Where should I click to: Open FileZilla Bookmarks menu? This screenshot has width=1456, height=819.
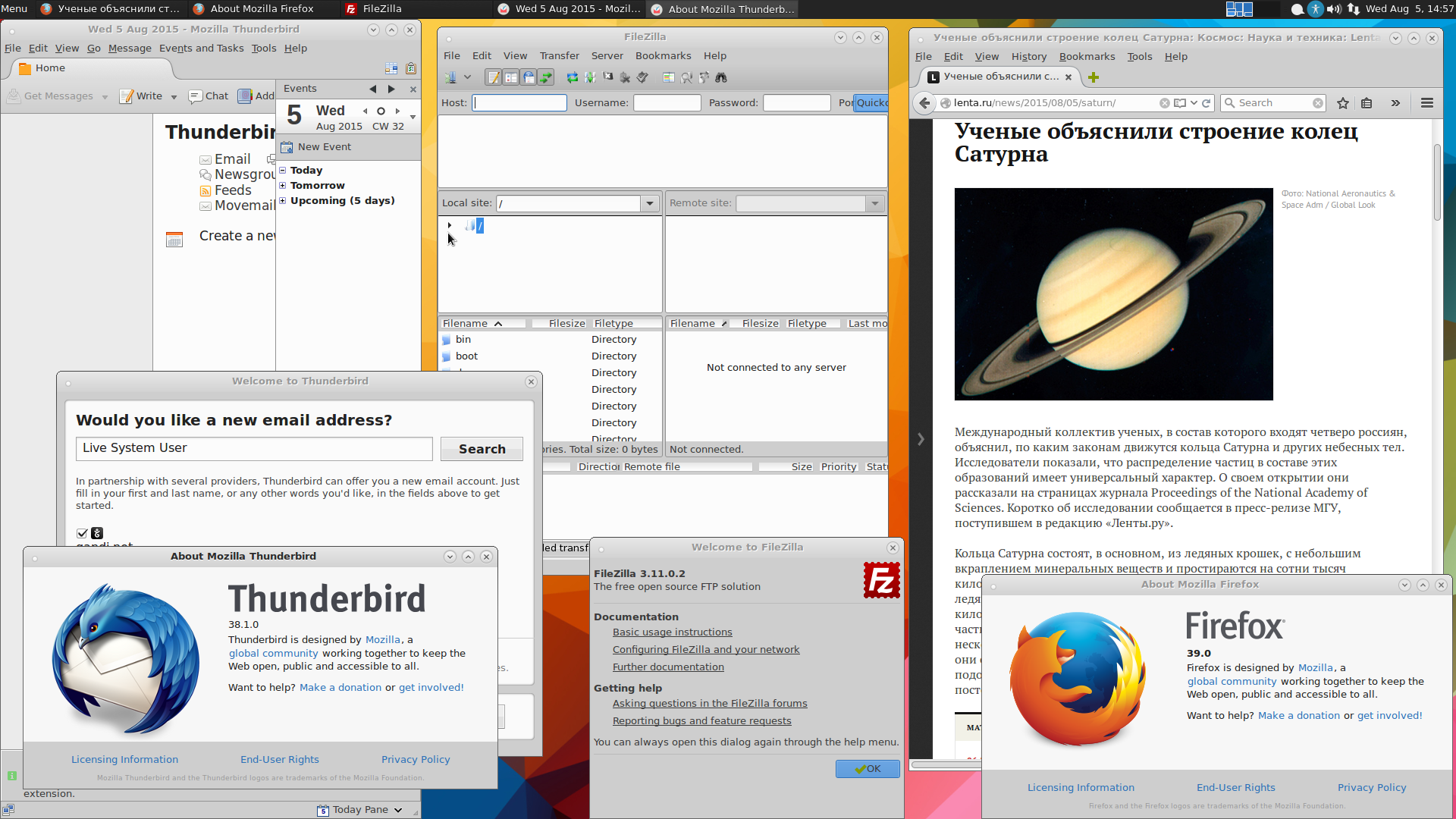[x=663, y=56]
